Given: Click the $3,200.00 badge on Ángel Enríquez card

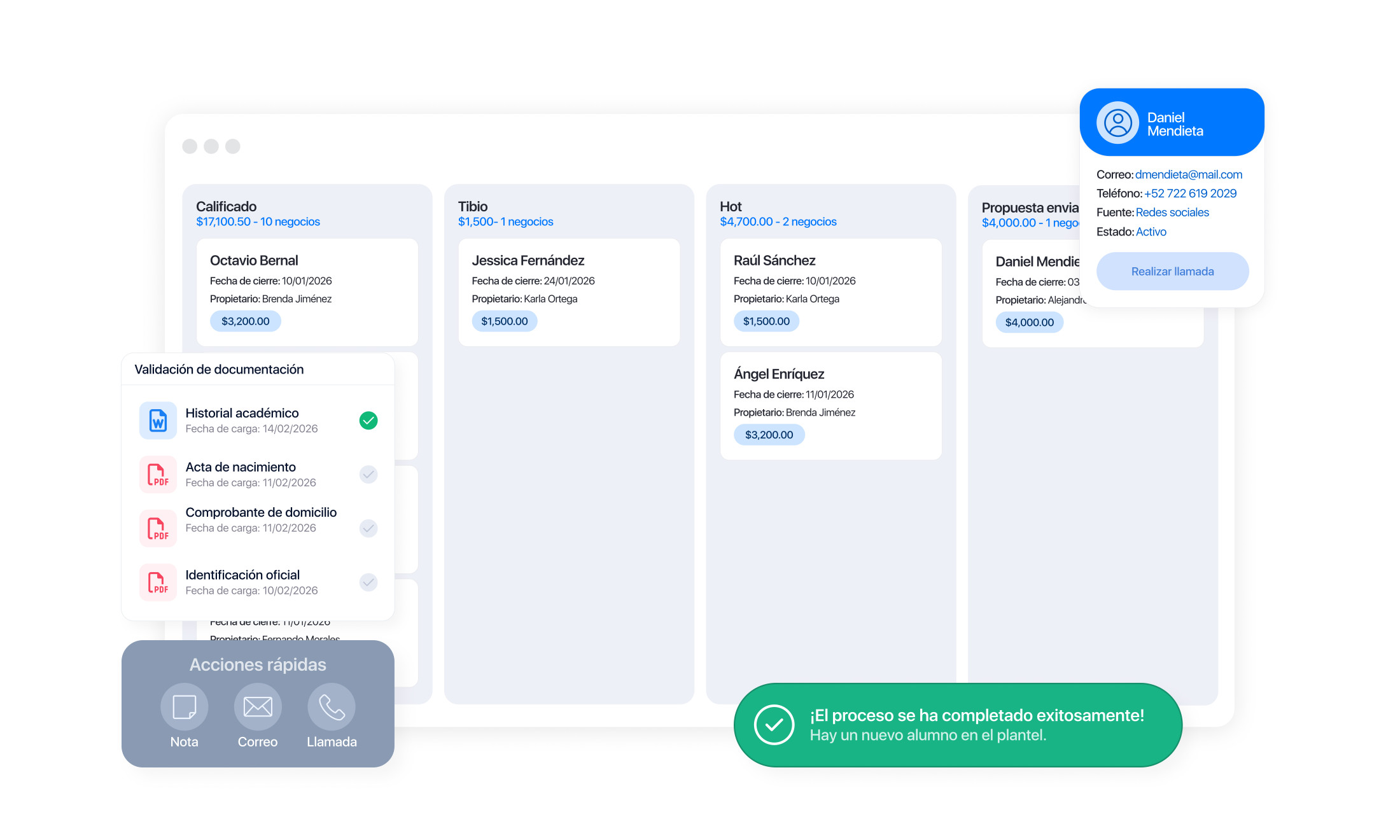Looking at the screenshot, I should point(769,435).
